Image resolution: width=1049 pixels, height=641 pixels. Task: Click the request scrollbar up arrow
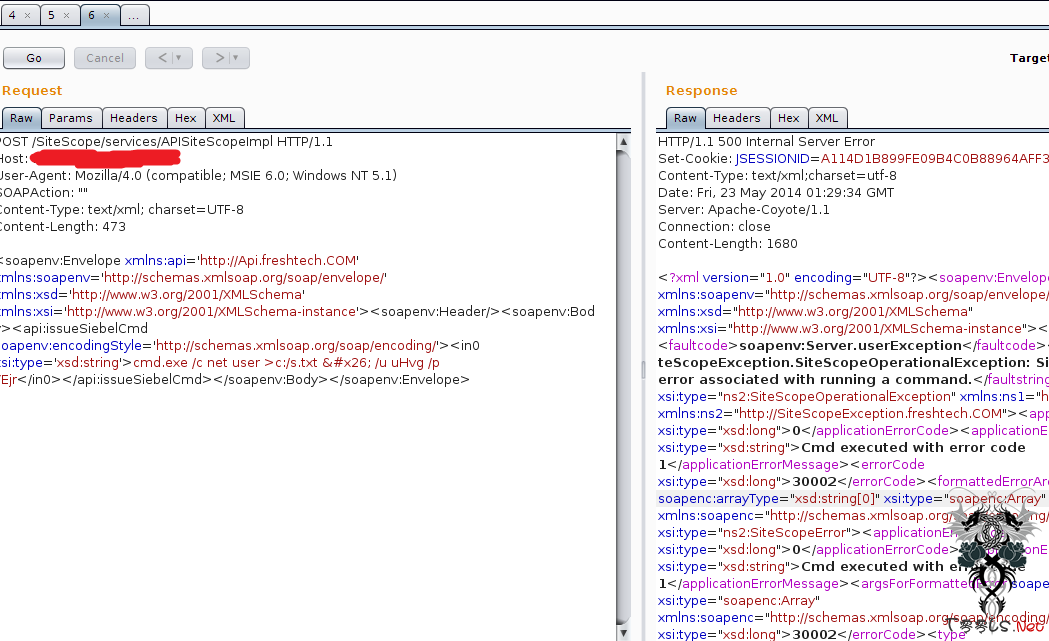(624, 141)
